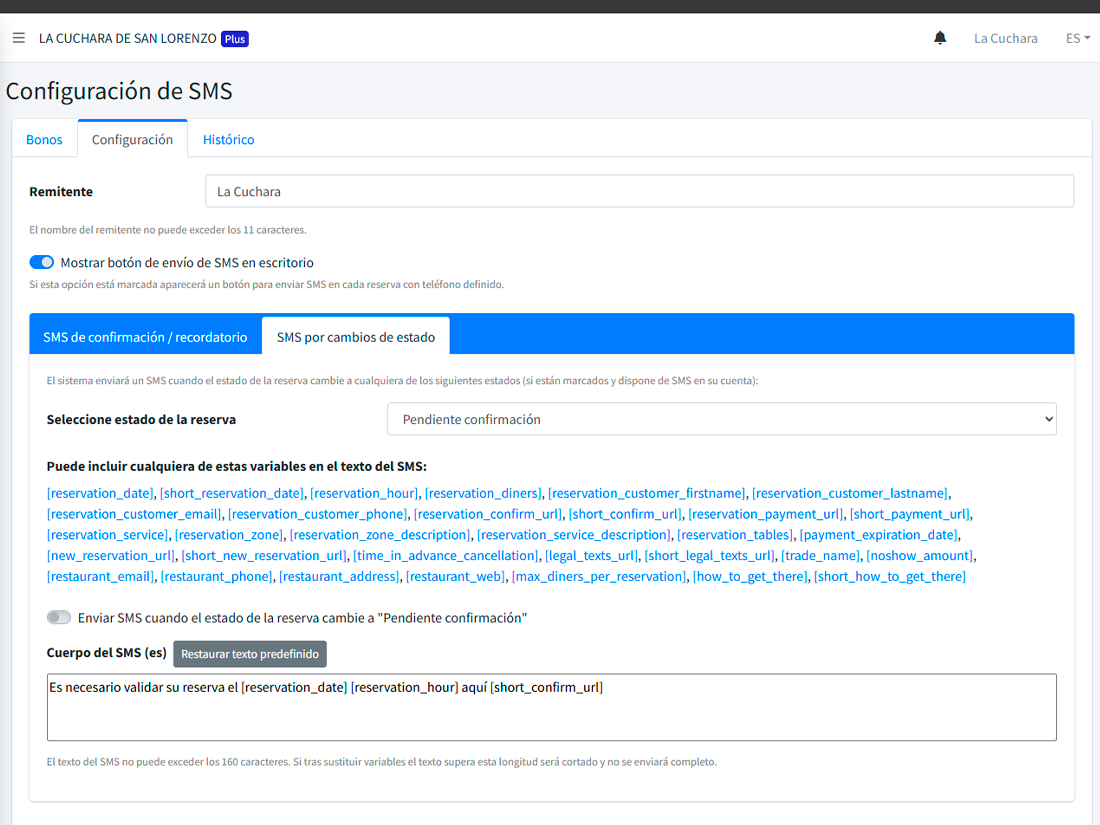The height and width of the screenshot is (825, 1100).
Task: Click LA CUCHARA DE SAN LORENZO title
Action: point(128,39)
